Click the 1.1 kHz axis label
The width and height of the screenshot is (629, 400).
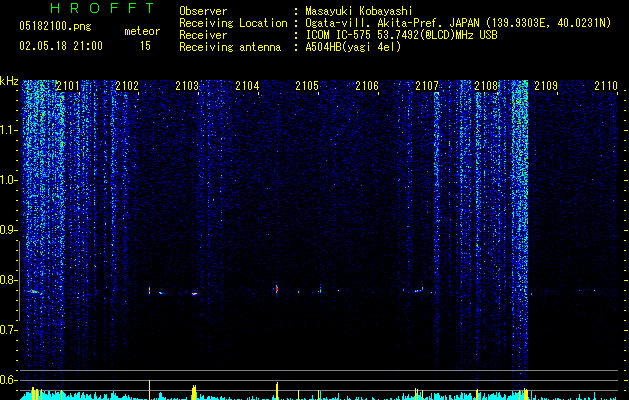point(9,130)
